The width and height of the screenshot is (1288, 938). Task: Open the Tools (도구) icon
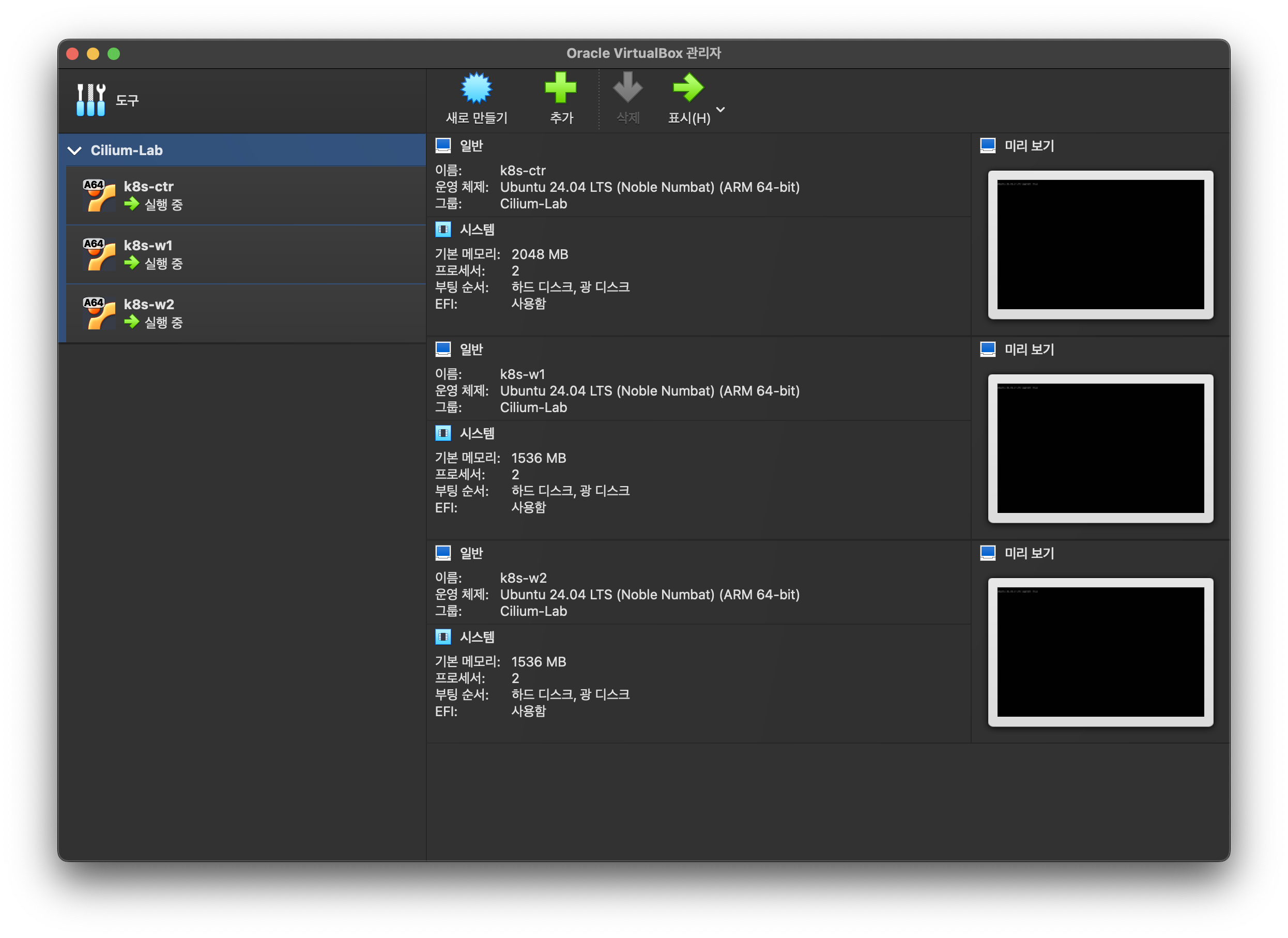tap(91, 100)
